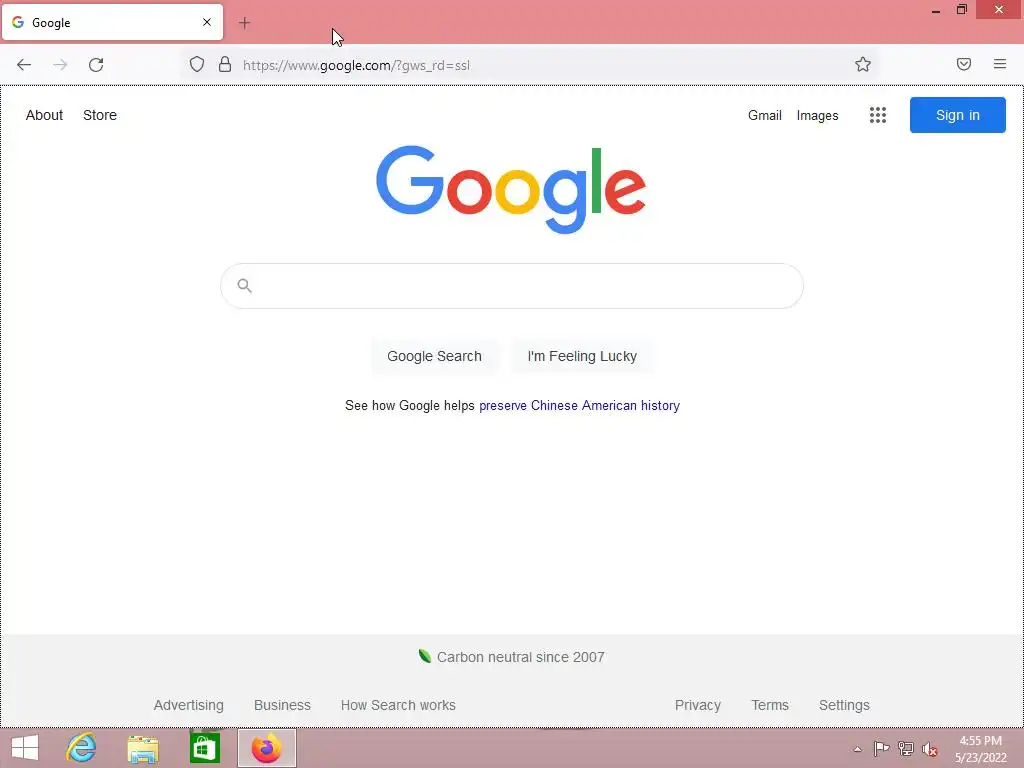View site security via padlock icon
Screen dimensions: 1024x768
(225, 64)
